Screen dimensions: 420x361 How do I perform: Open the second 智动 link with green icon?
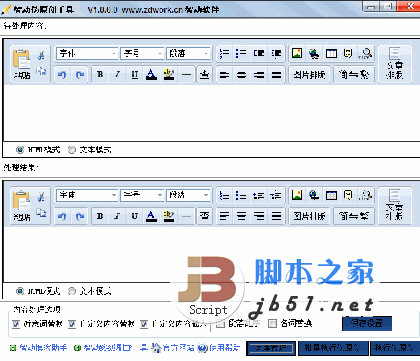pyautogui.click(x=103, y=348)
